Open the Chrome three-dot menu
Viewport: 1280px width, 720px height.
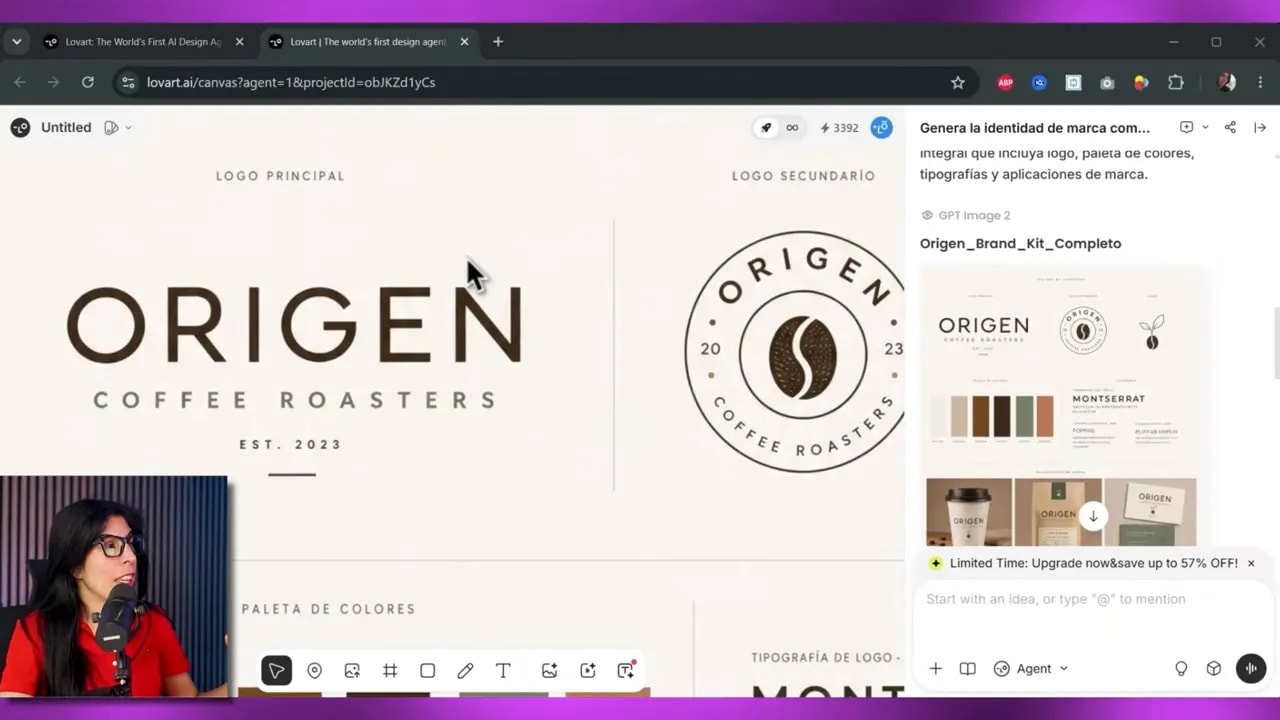(x=1260, y=83)
